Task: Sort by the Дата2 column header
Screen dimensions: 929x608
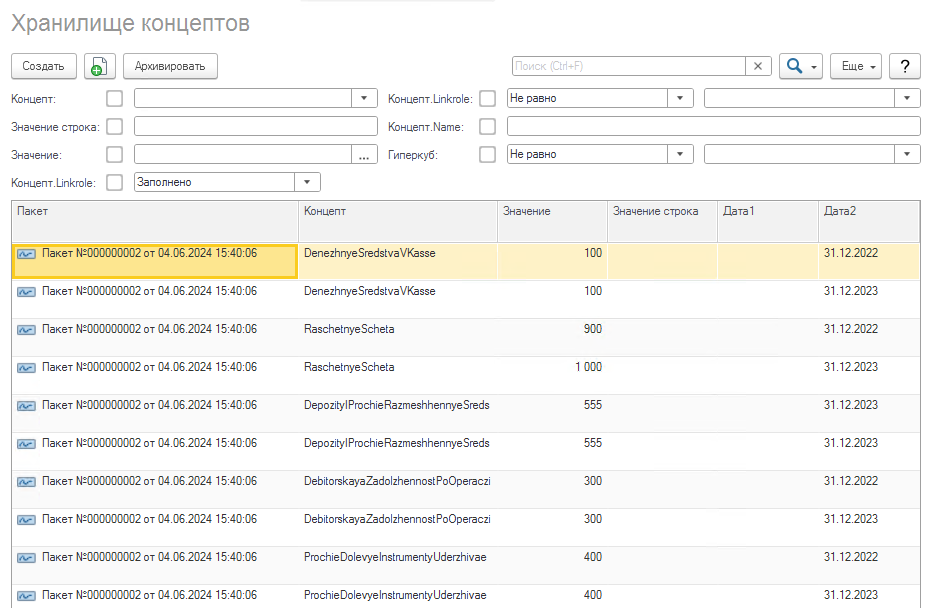Action: pos(869,221)
